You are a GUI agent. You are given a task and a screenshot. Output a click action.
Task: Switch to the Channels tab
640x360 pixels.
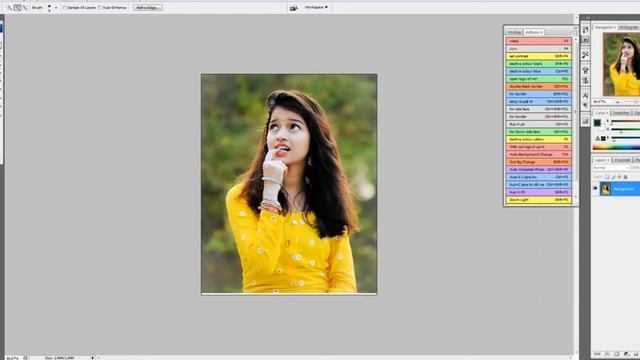pyautogui.click(x=622, y=160)
